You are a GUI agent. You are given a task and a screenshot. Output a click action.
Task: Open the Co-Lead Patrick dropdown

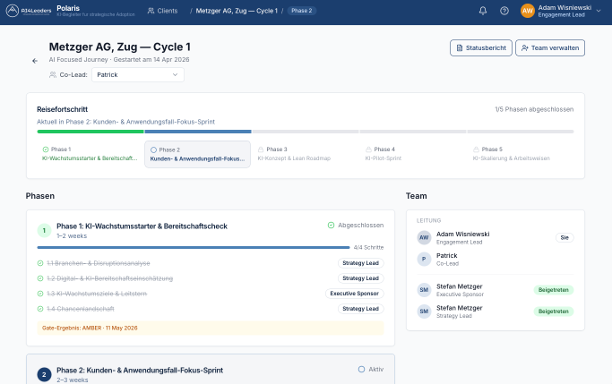(x=138, y=75)
